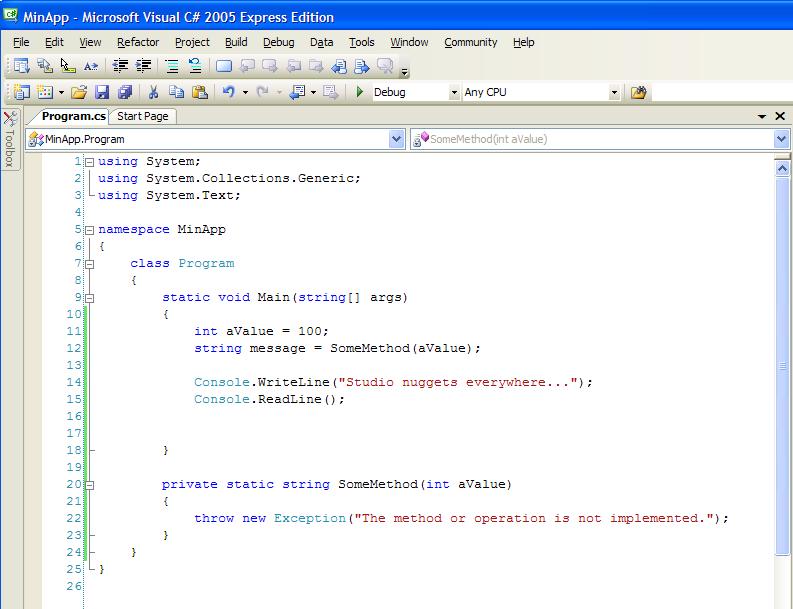The width and height of the screenshot is (793, 609).
Task: Cut selection with scissors icon
Action: (153, 92)
